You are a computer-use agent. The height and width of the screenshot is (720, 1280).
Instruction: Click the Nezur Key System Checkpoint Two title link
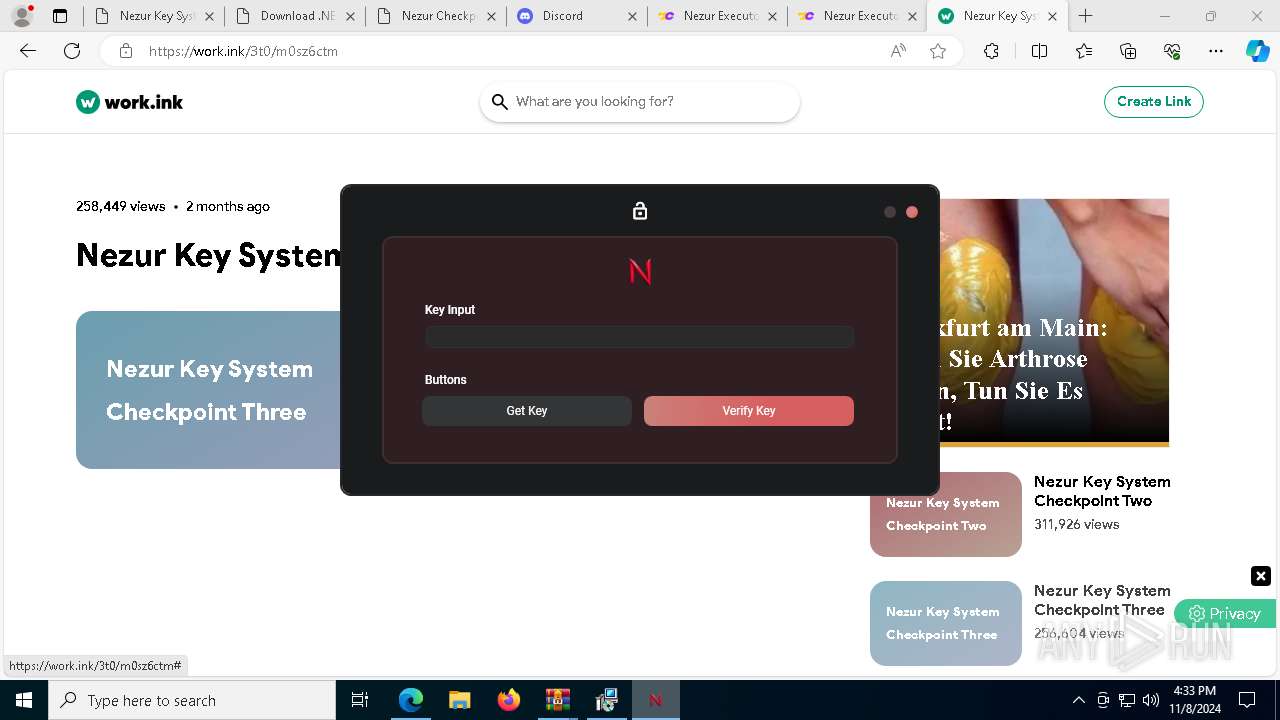tap(1102, 491)
